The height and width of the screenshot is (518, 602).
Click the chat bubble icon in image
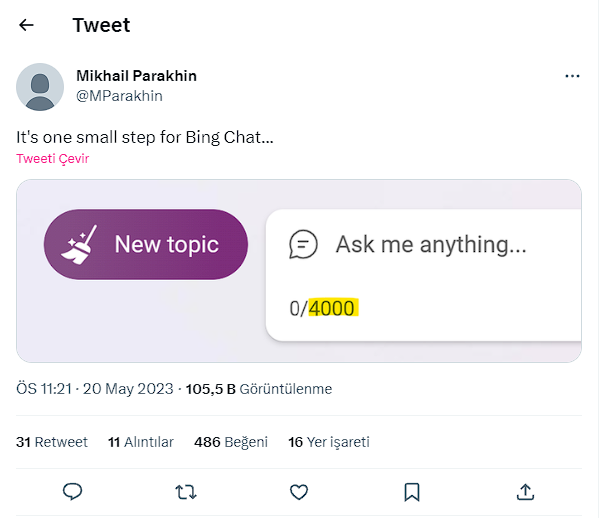tap(303, 244)
